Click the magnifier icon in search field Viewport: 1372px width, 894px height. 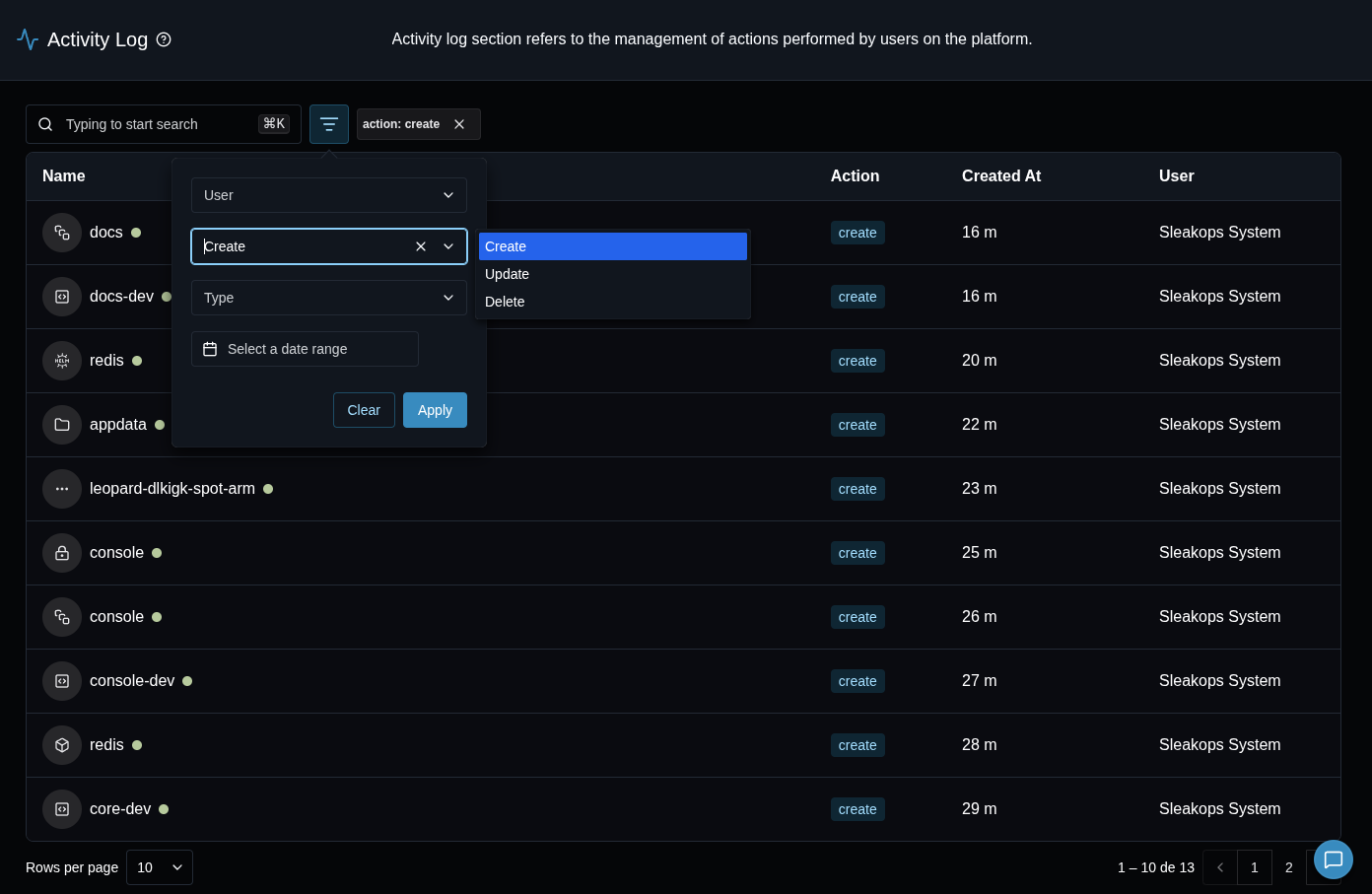[45, 124]
